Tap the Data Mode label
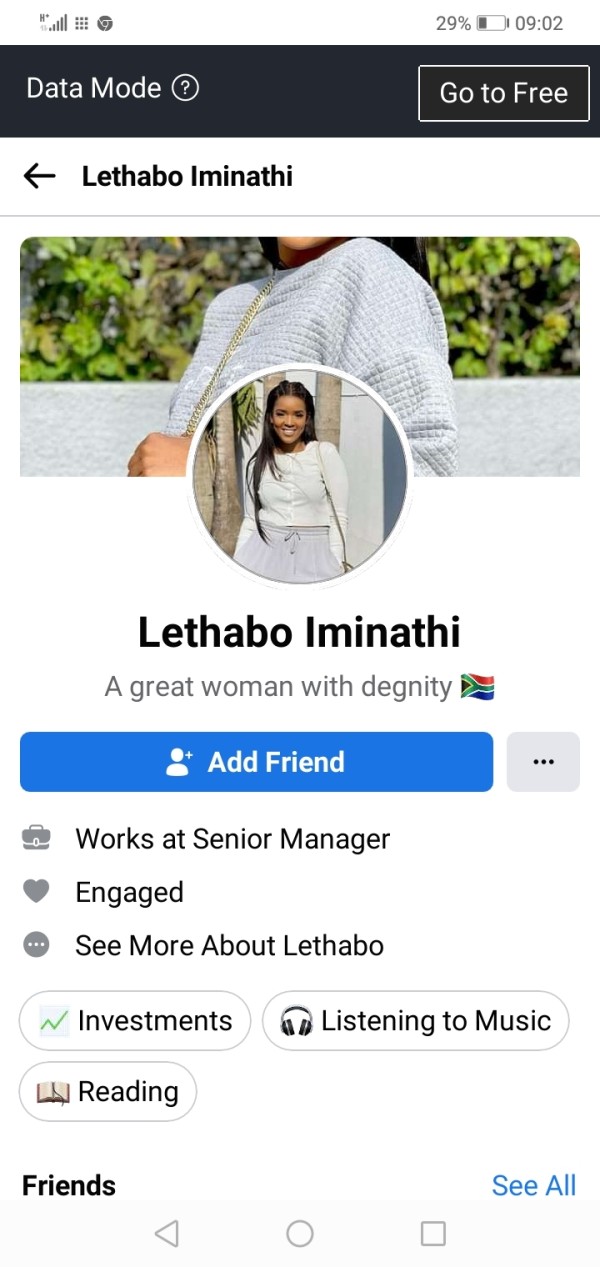 (x=93, y=88)
